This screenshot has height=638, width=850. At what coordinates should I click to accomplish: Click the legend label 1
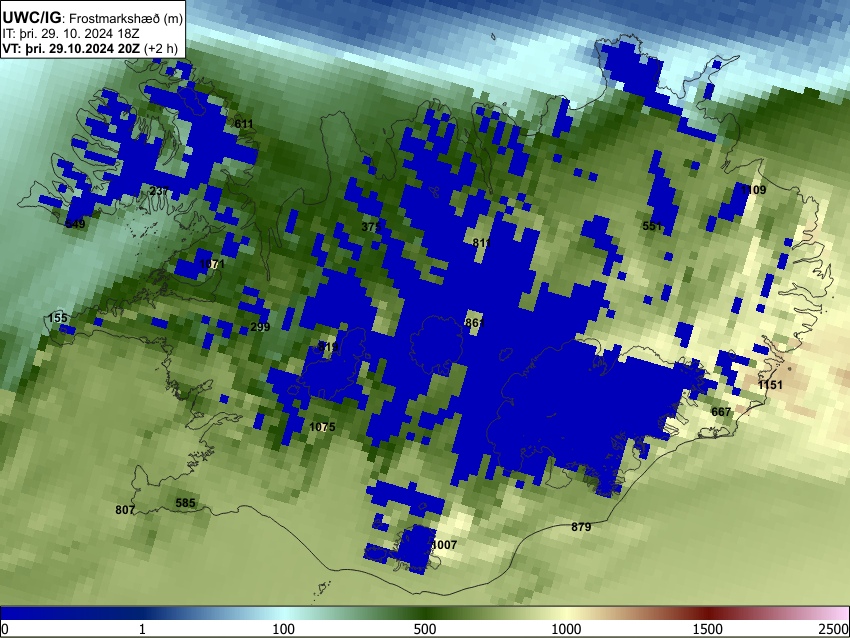pos(142,629)
